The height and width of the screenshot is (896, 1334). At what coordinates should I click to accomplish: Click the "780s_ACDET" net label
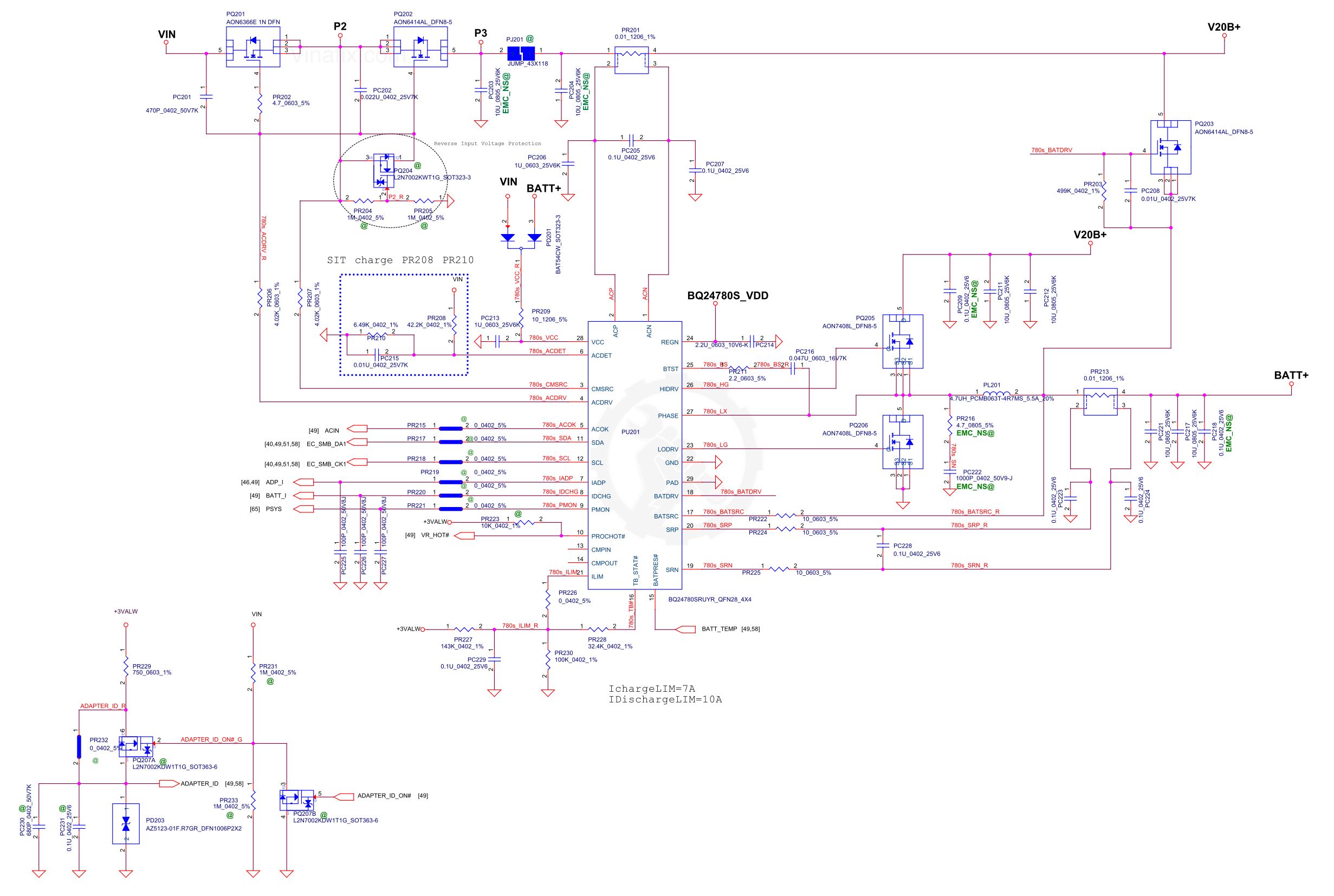(547, 351)
